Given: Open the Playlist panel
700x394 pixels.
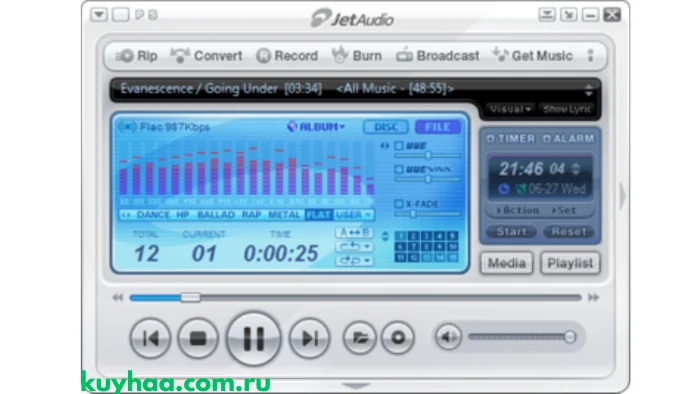Looking at the screenshot, I should pyautogui.click(x=570, y=263).
